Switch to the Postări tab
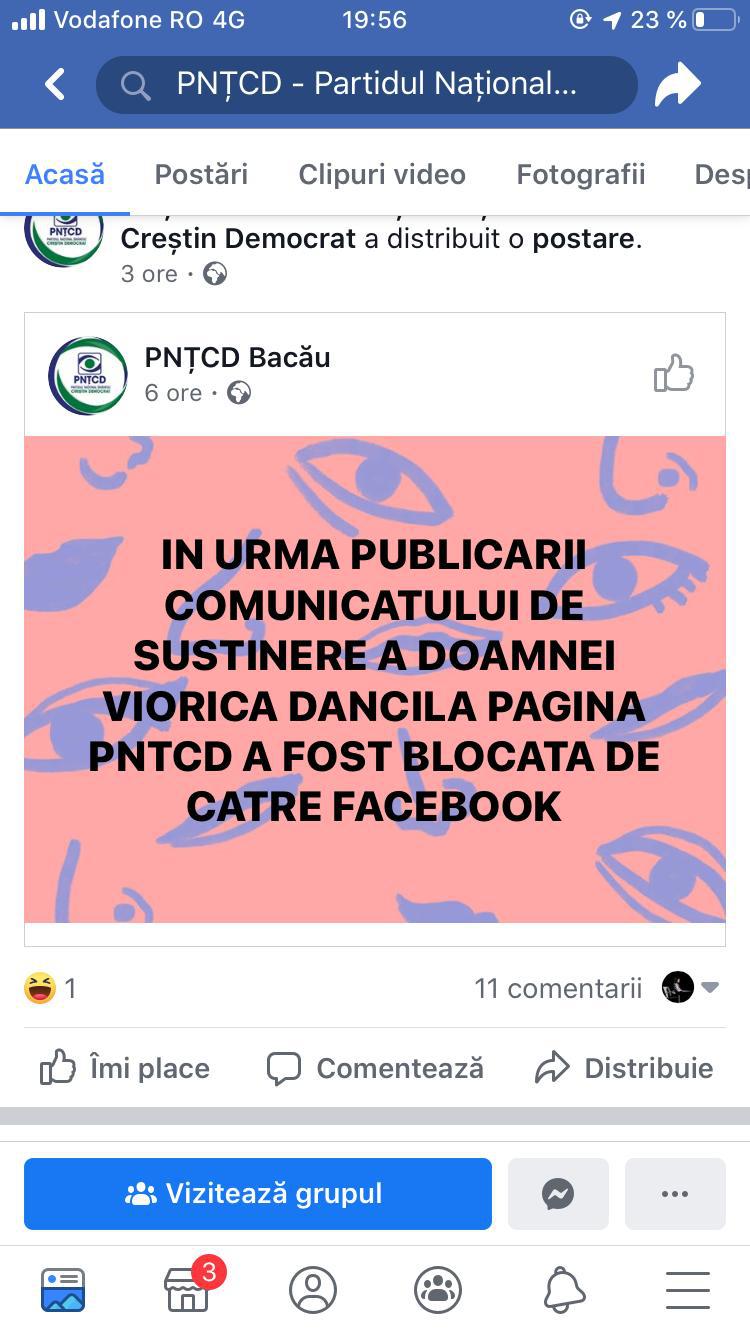Viewport: 750px width, 1334px height. pos(201,174)
